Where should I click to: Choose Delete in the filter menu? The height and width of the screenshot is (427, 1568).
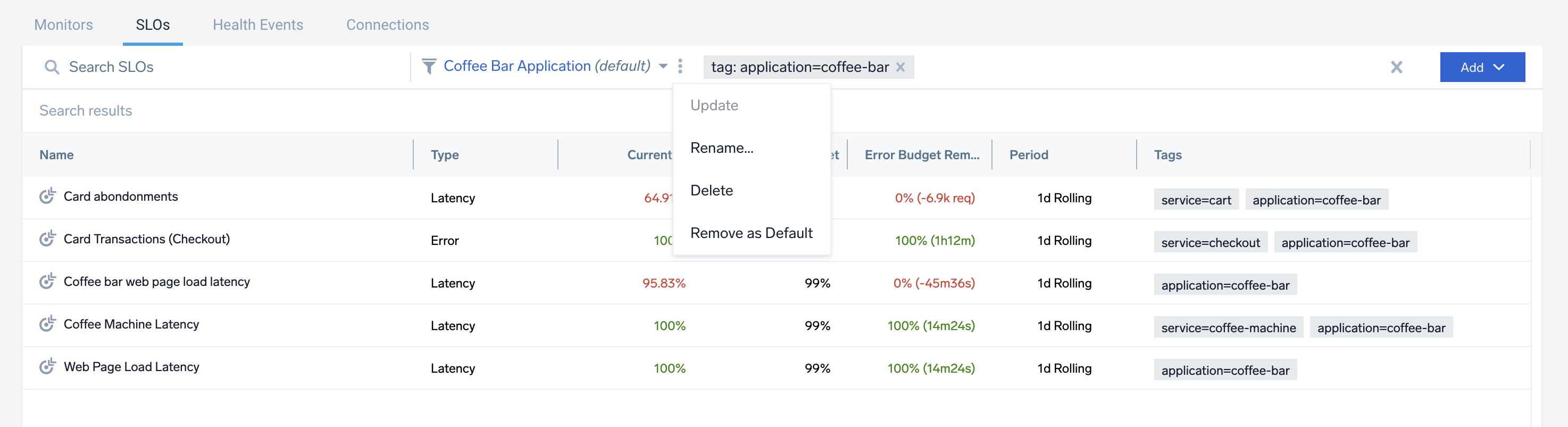click(x=711, y=191)
